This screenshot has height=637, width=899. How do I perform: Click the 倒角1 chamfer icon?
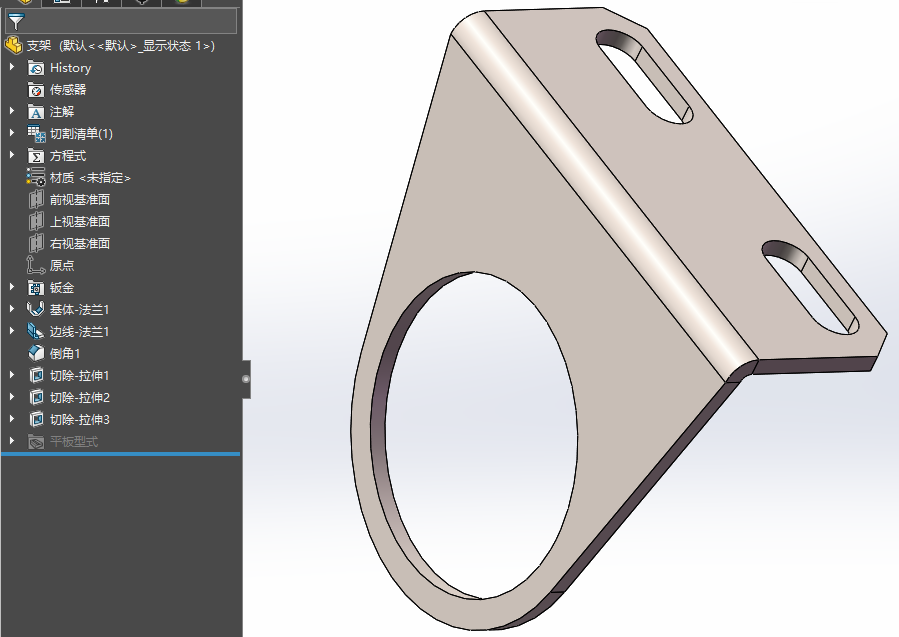click(36, 353)
